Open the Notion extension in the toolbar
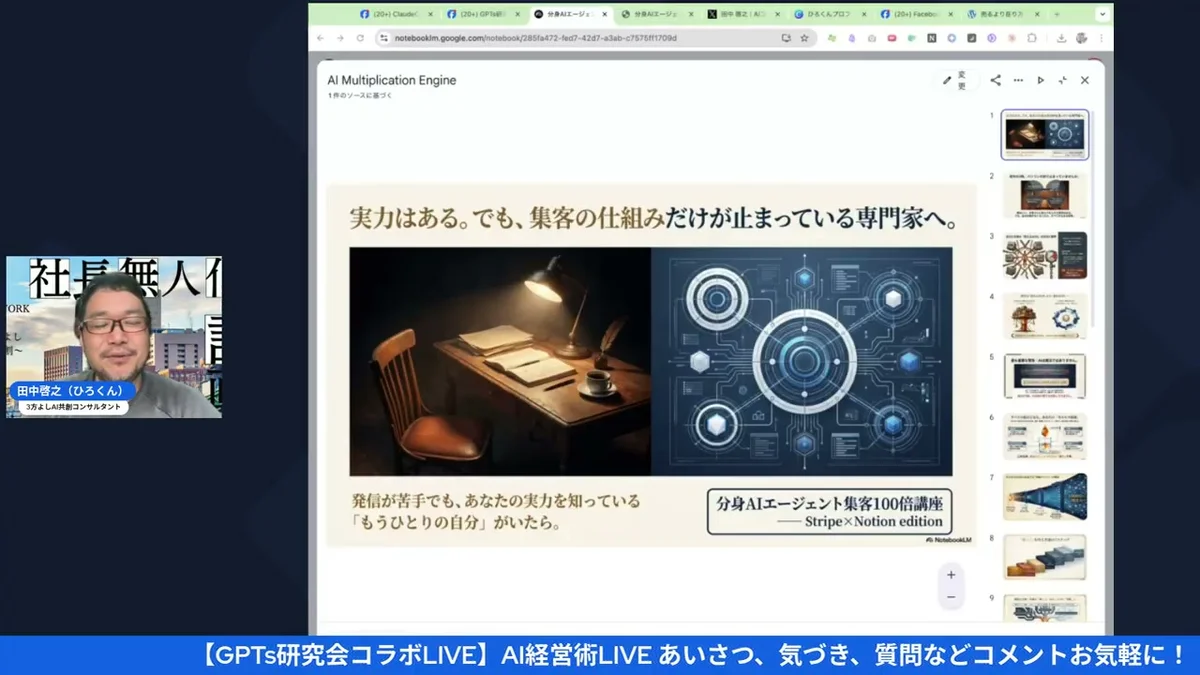1200x675 pixels. [929, 37]
